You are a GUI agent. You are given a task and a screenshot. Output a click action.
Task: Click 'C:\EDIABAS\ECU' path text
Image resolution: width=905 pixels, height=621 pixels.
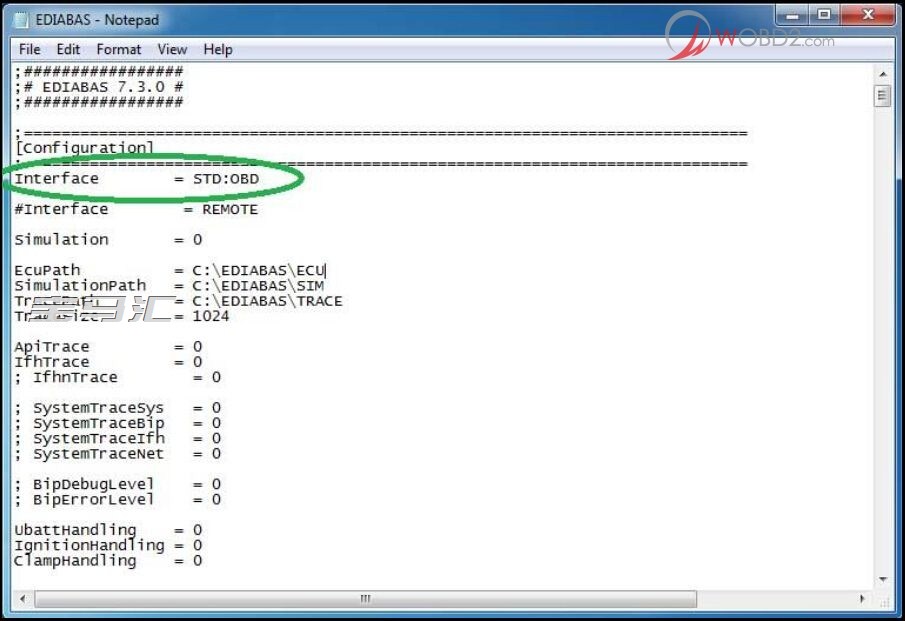tap(259, 270)
